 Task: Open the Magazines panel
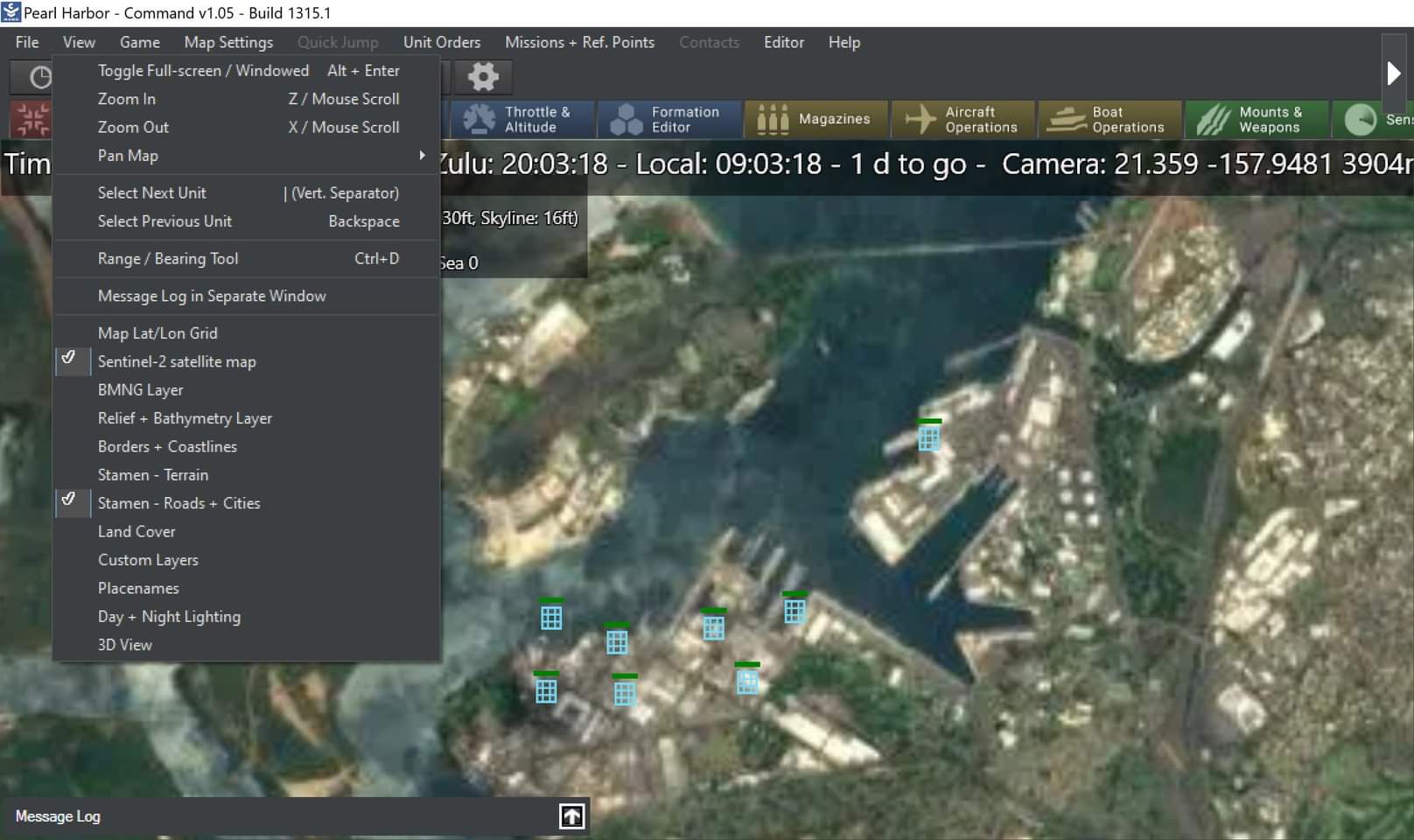tap(816, 119)
